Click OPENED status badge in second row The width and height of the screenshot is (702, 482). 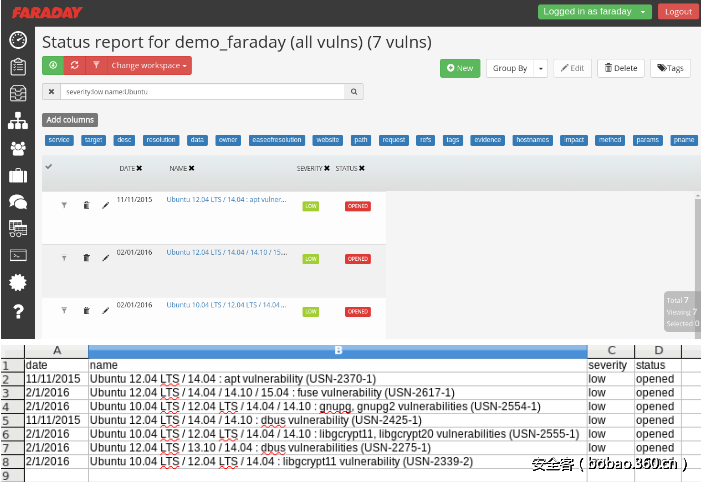tap(358, 259)
